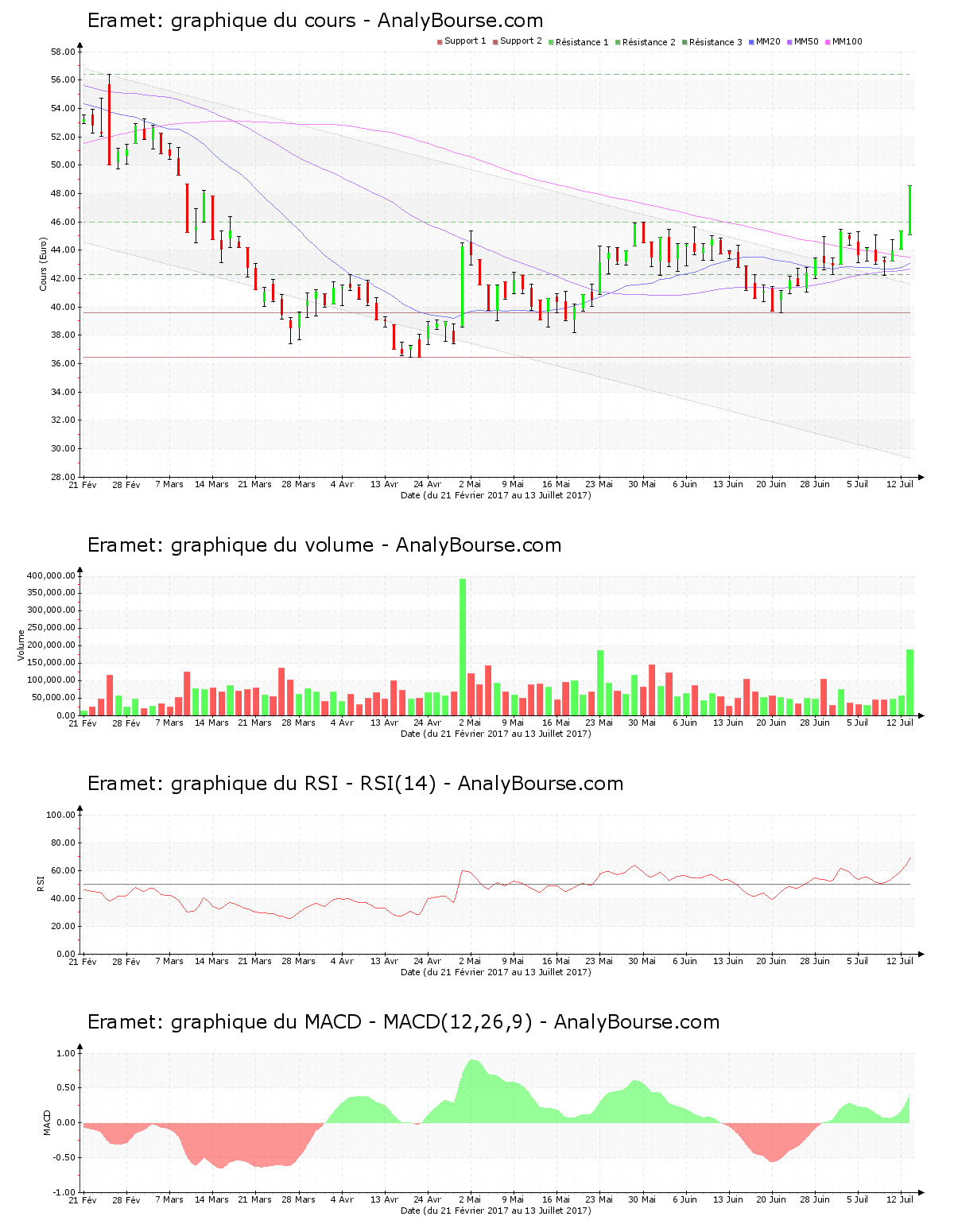Click the '12 Juil' date under price chart
Screen dimensions: 954x1232
tap(900, 484)
